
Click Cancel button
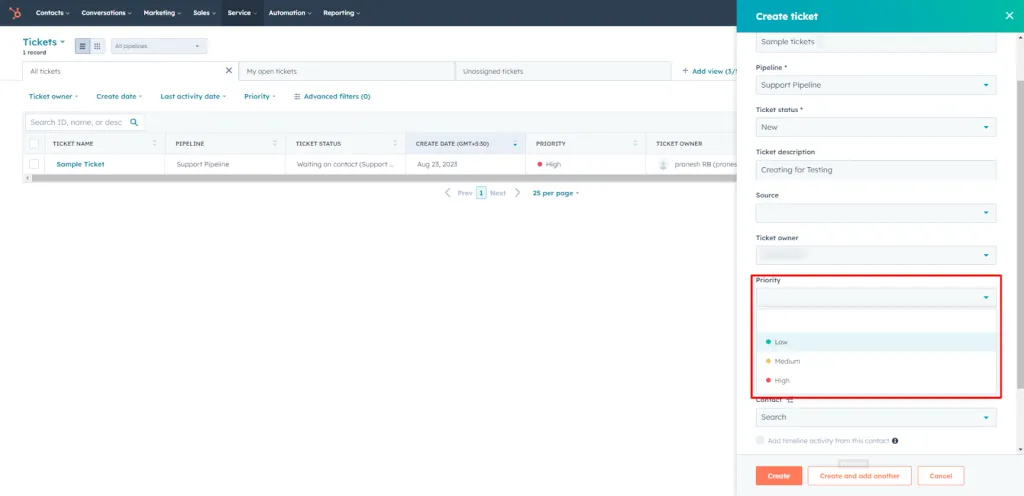point(940,476)
